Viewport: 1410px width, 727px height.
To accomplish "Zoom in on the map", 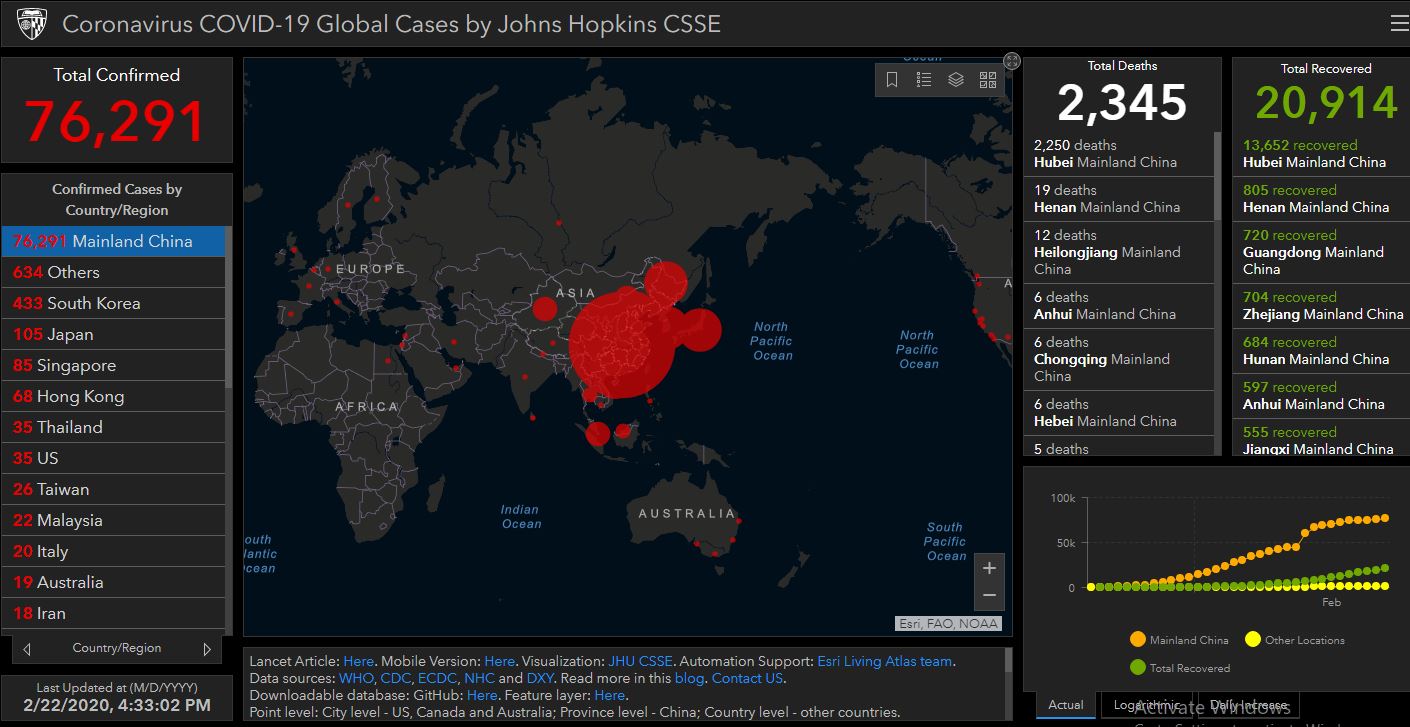I will tap(989, 568).
